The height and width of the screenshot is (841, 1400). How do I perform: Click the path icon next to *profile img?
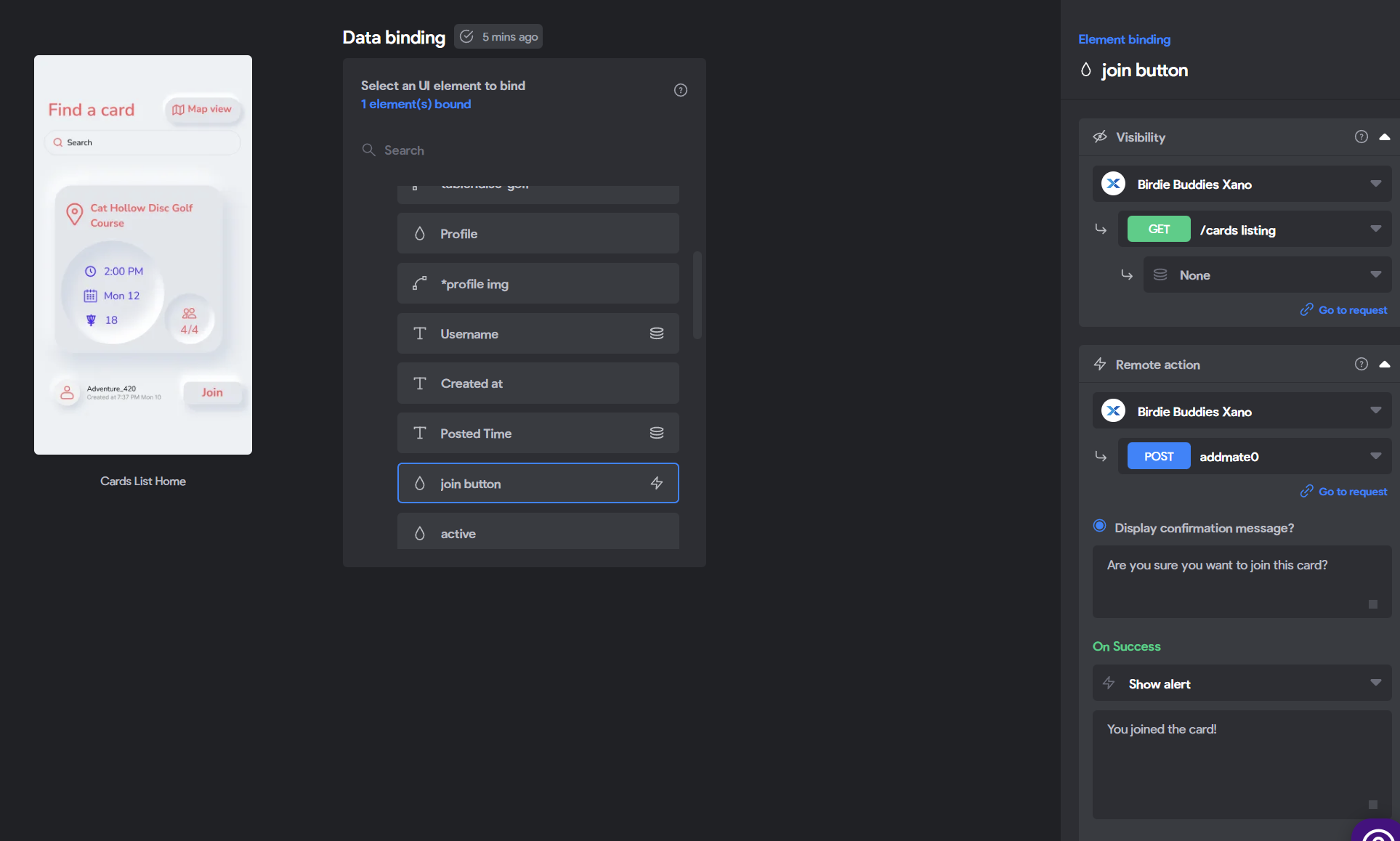pos(419,283)
